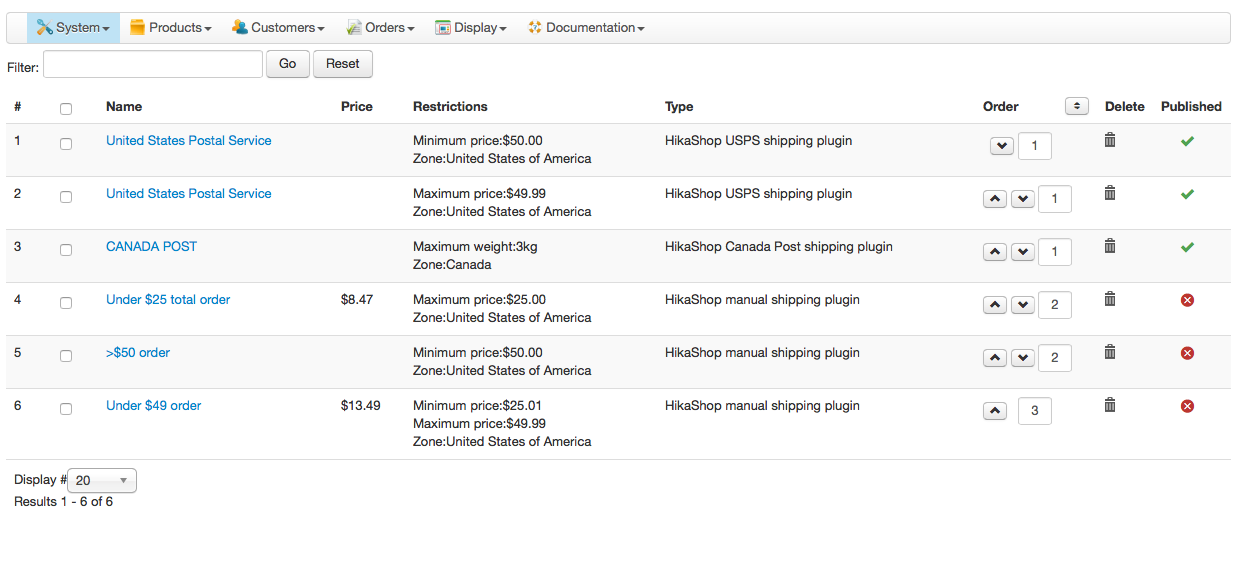Delete the CANADA POST shipping method
This screenshot has width=1248, height=569.
pos(1109,246)
